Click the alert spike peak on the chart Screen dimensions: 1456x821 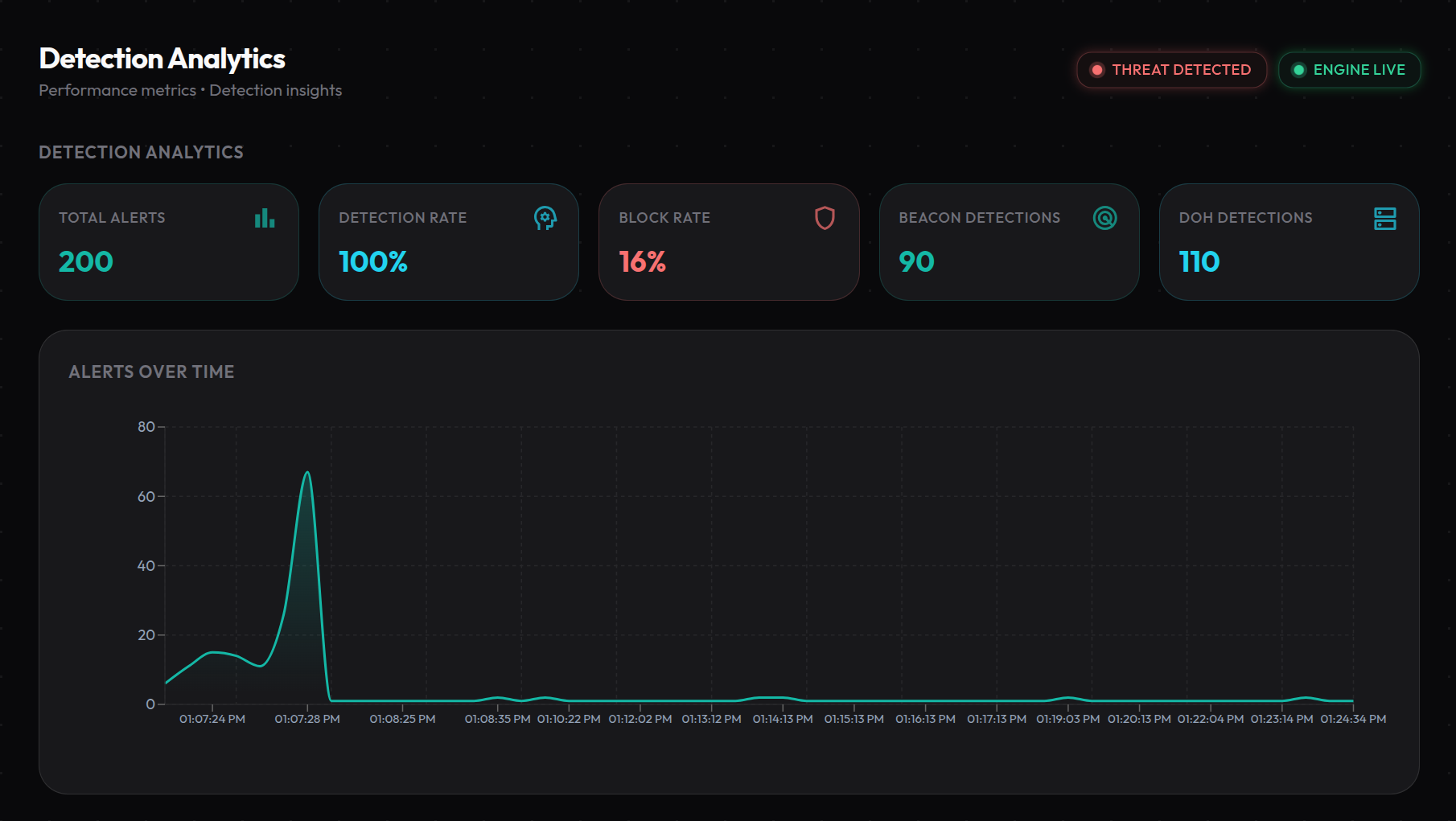(306, 473)
